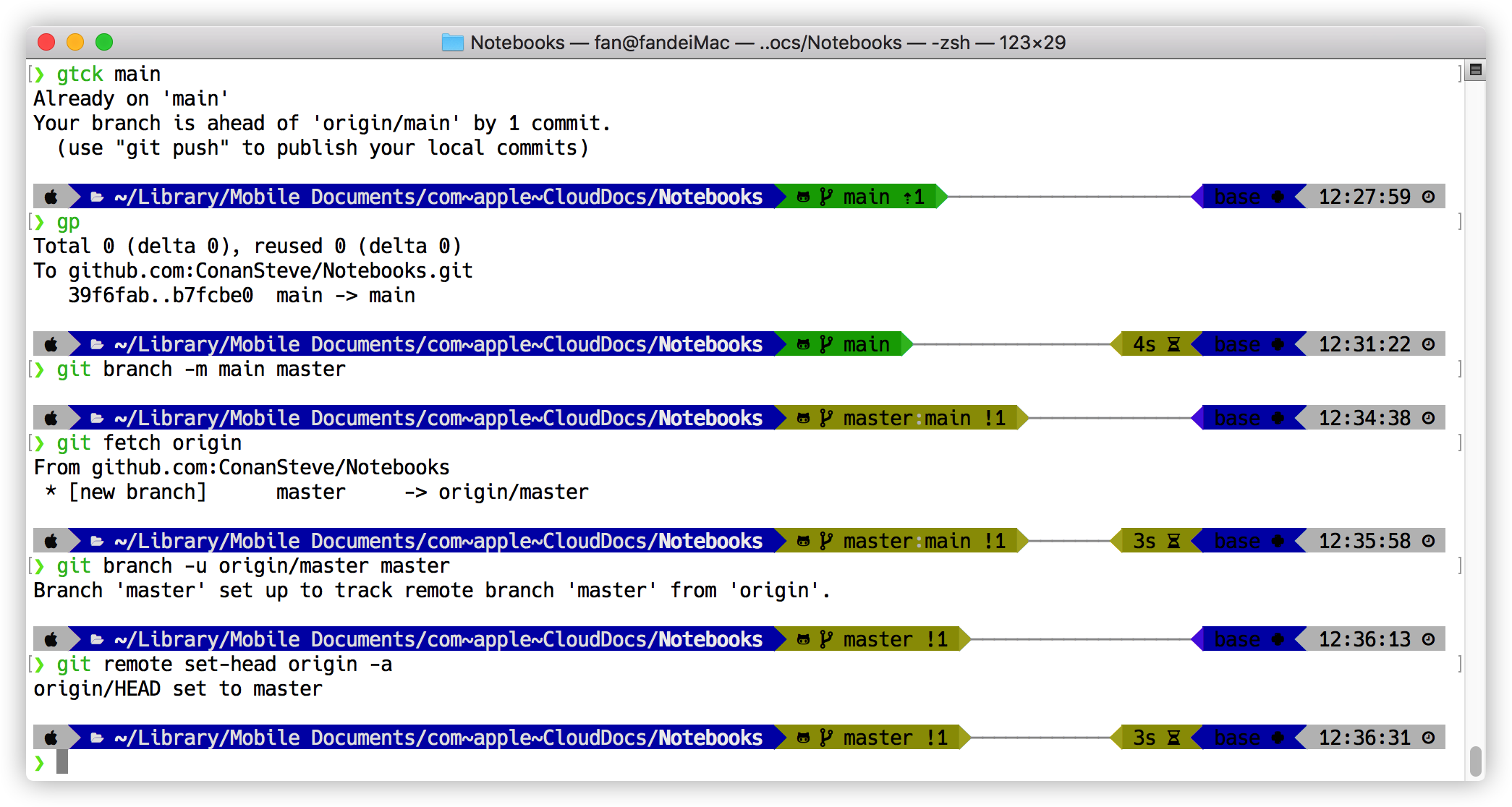1512x807 pixels.
Task: Click the 'gtck main' command text
Action: pos(109,74)
